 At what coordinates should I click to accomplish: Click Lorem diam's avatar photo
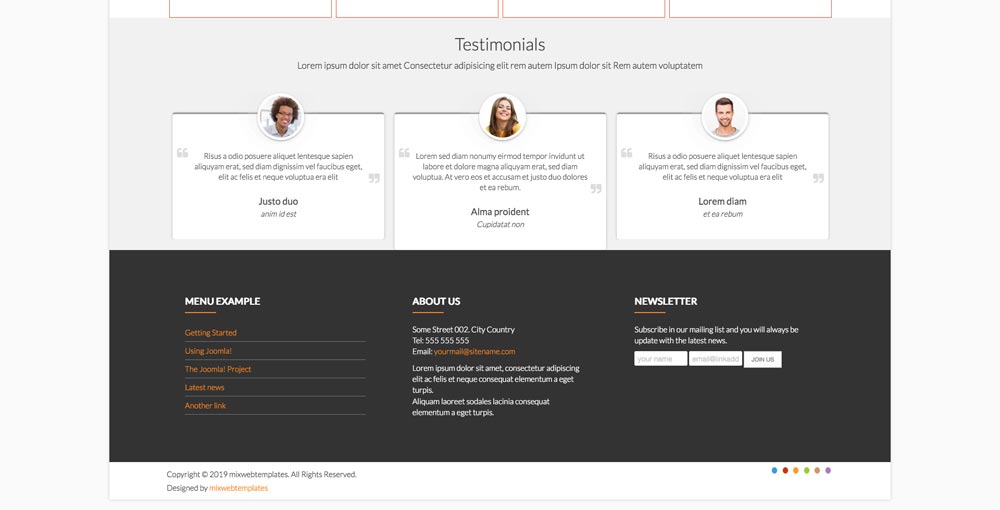[724, 117]
